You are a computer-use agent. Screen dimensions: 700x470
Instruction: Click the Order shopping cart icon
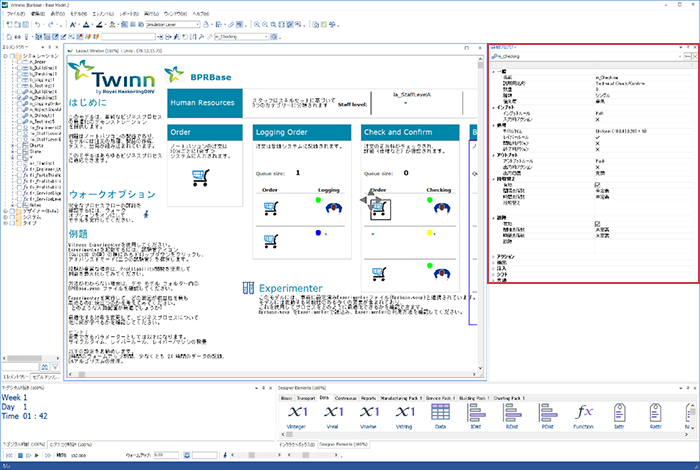(x=200, y=178)
